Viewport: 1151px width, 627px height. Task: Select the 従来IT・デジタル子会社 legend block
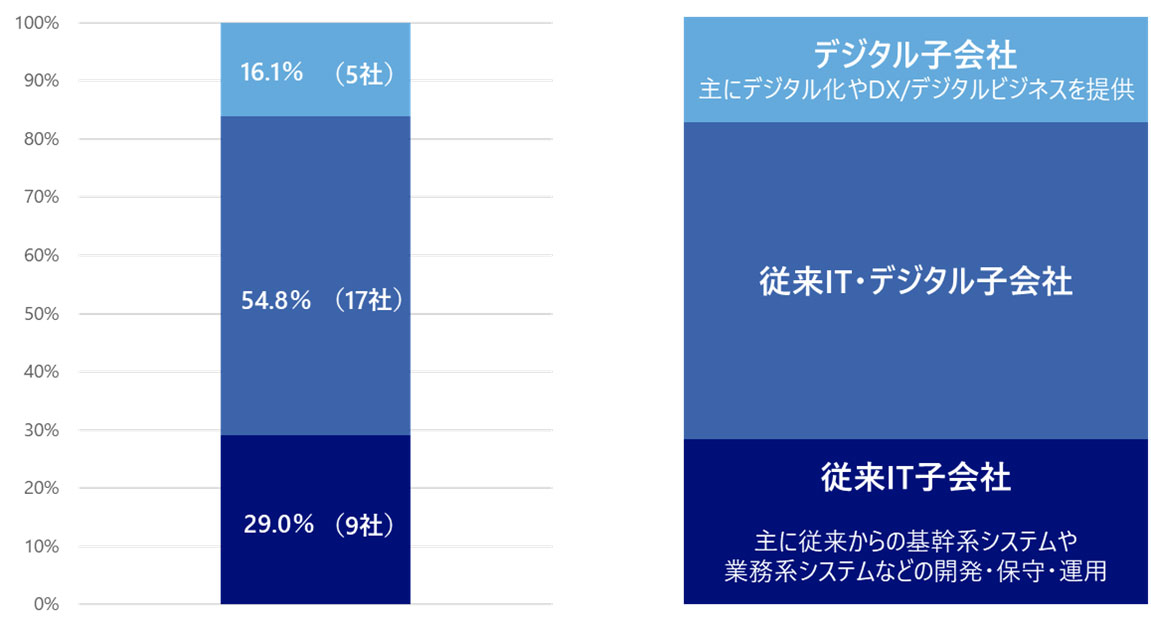(915, 282)
